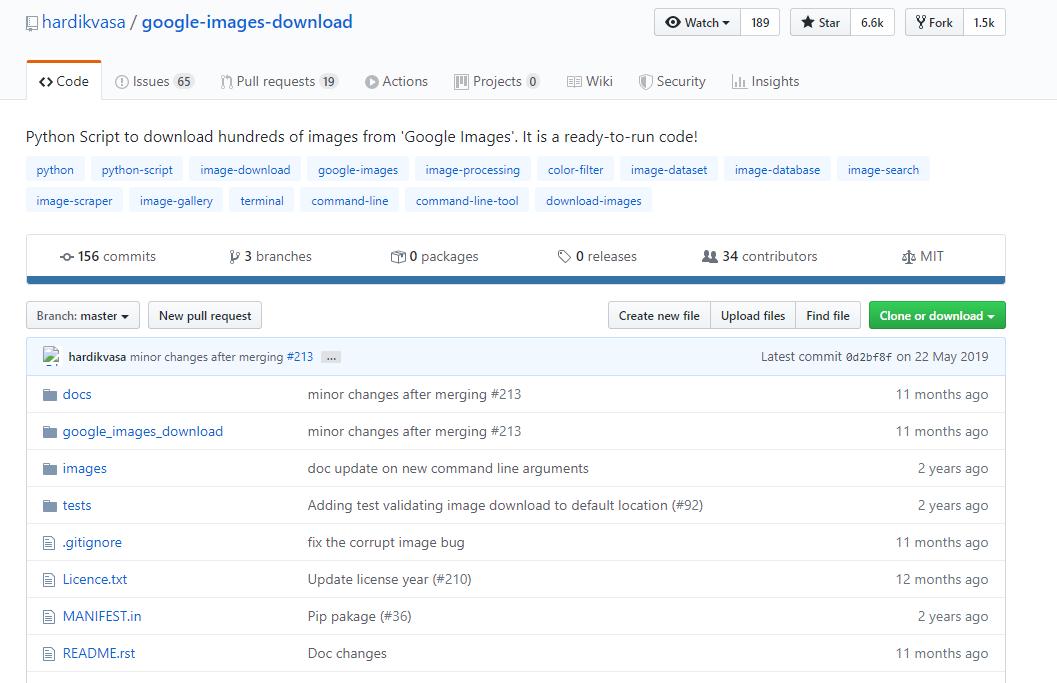
Task: Click the docs folder icon
Action: (x=49, y=394)
